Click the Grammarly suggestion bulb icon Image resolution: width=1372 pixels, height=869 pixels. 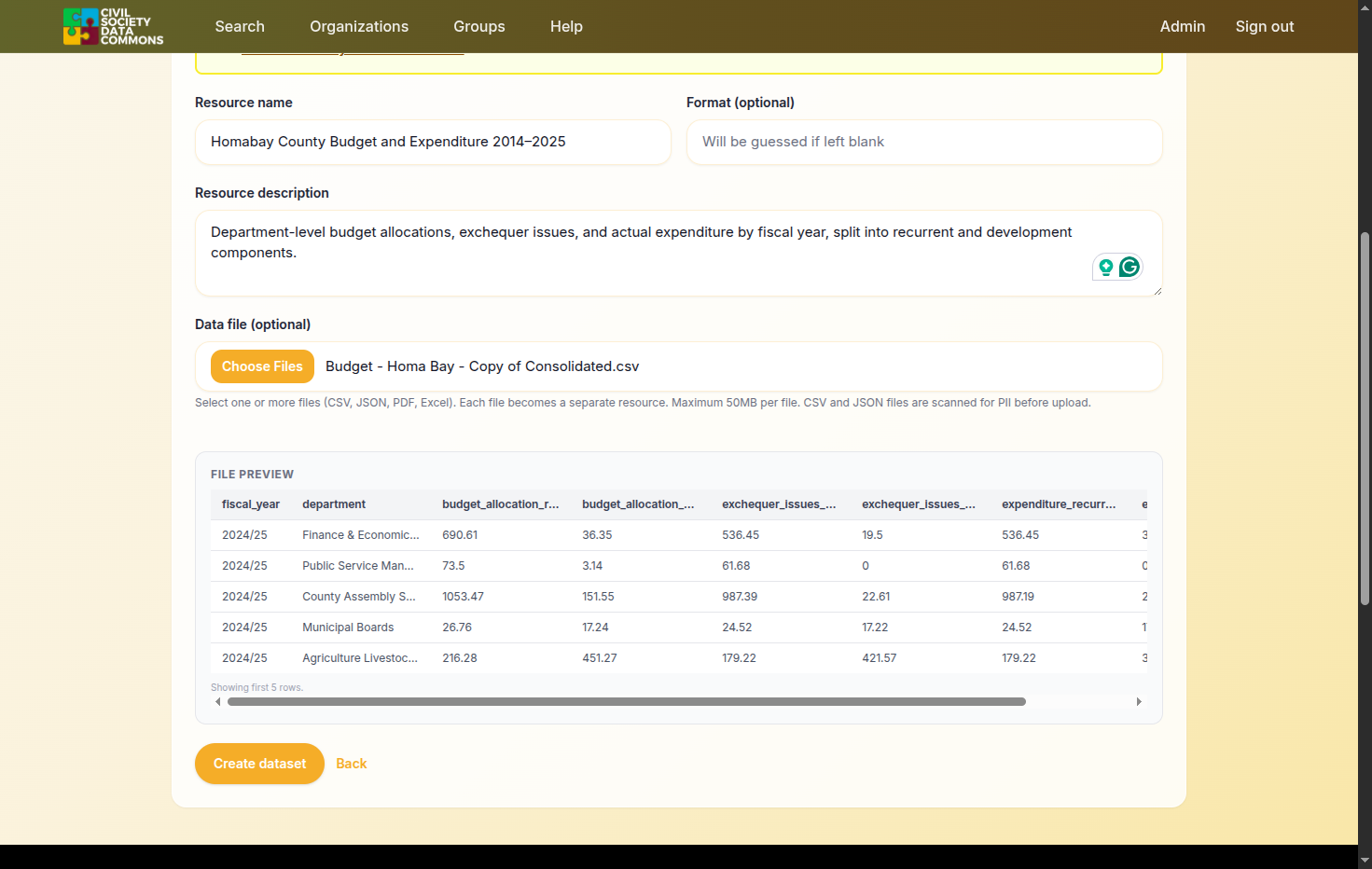[1106, 268]
